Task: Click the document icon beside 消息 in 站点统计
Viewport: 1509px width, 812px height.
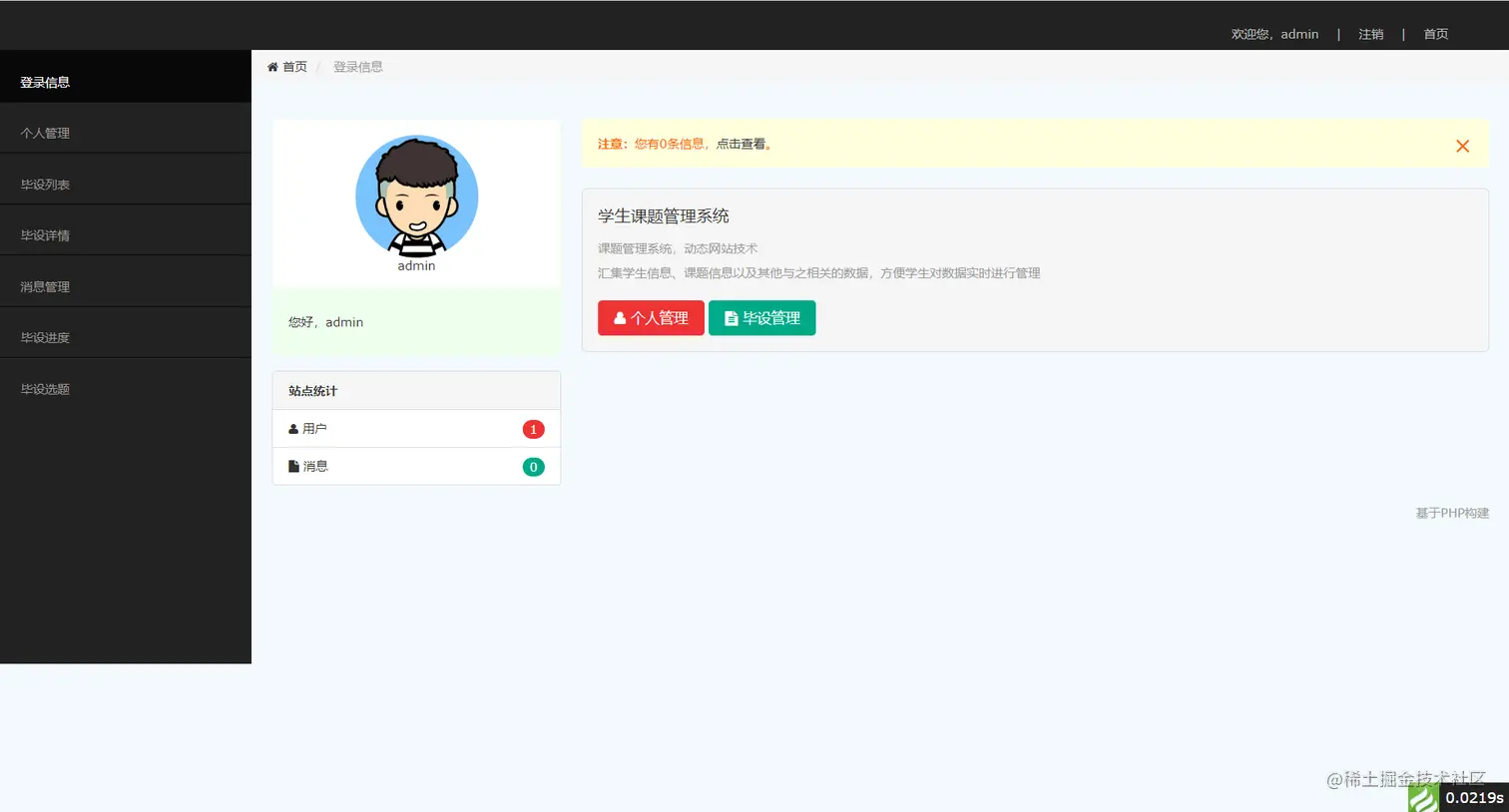Action: [293, 465]
